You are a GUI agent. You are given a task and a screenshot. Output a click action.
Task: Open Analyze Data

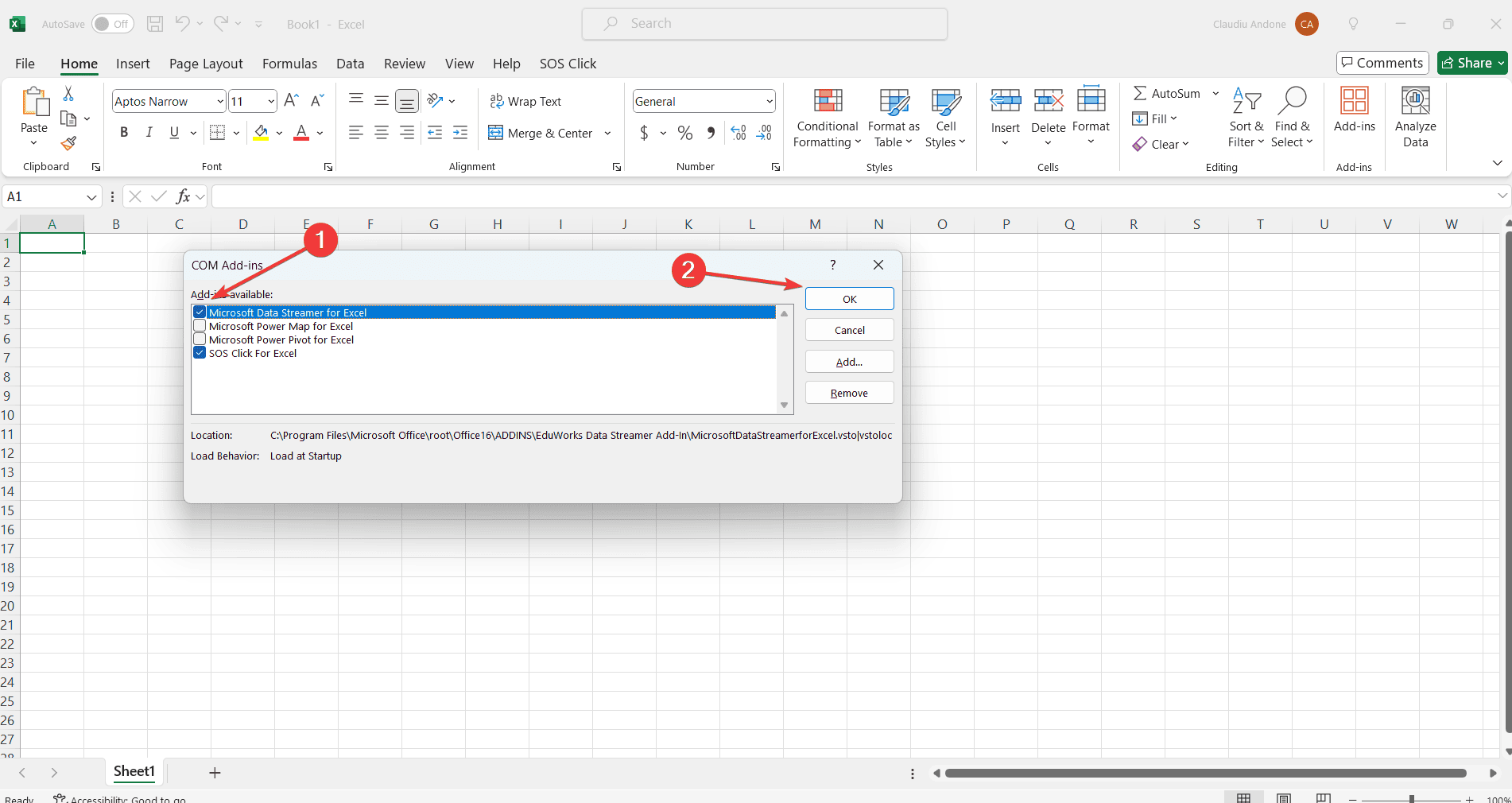point(1415,117)
